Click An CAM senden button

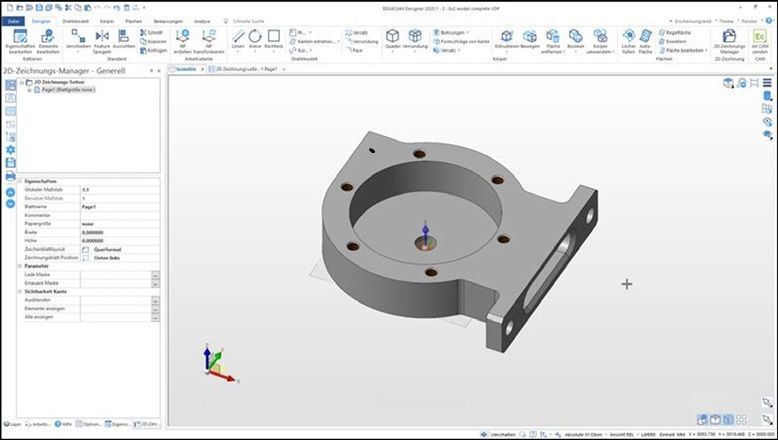[760, 42]
